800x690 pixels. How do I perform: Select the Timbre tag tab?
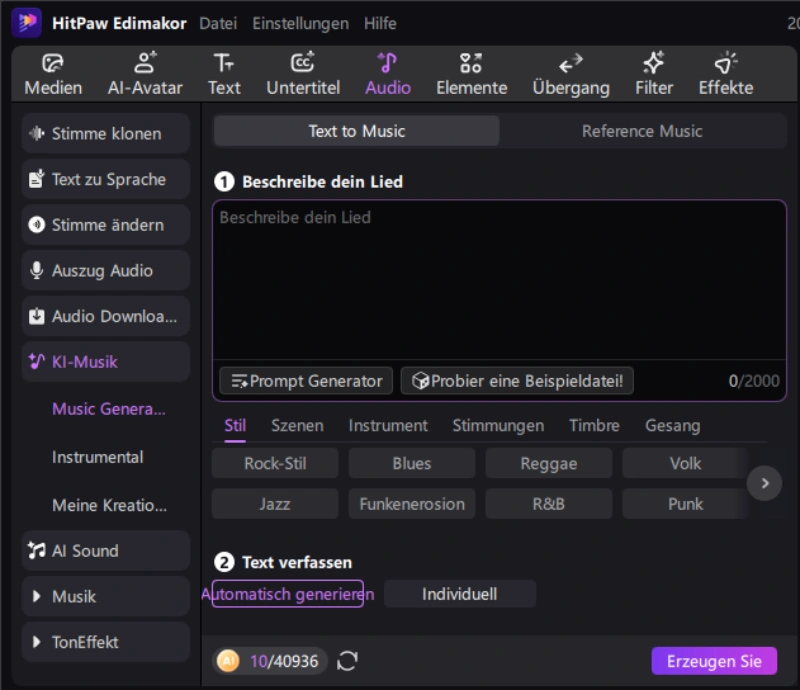point(594,426)
